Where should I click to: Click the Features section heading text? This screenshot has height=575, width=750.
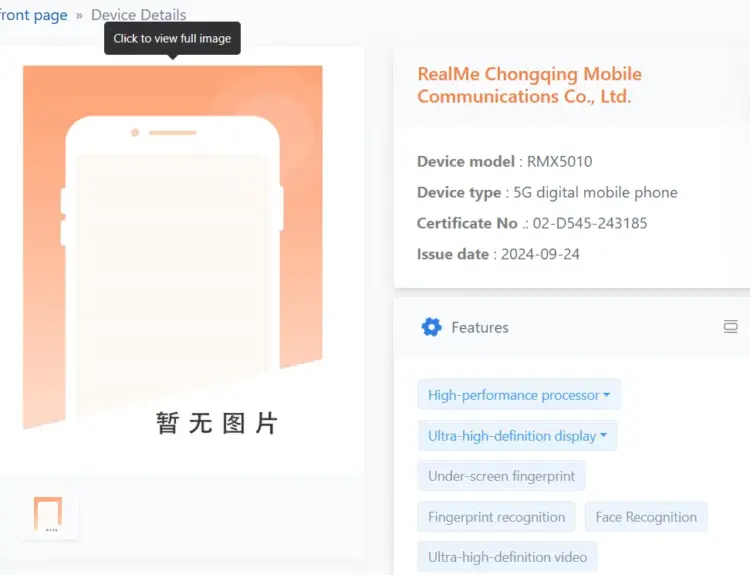pos(480,328)
